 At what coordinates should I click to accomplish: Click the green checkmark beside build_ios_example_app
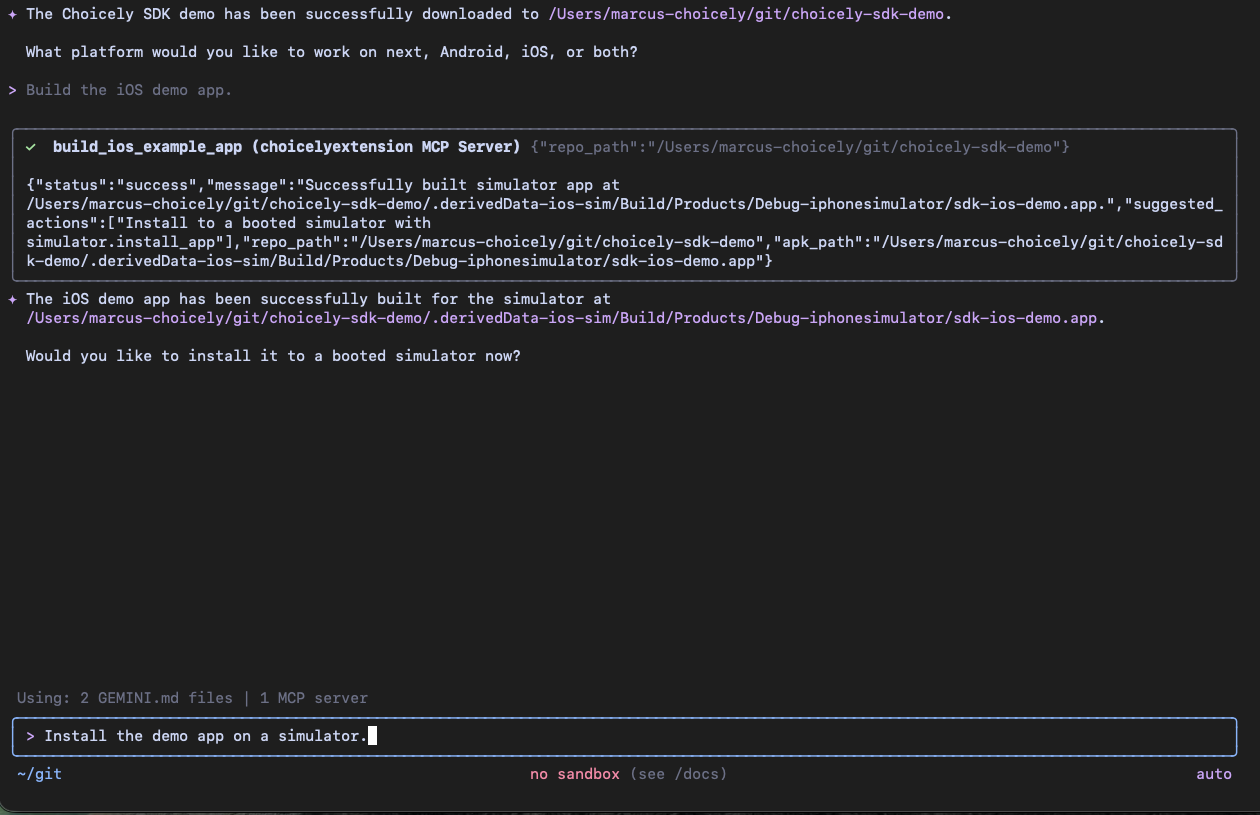[x=29, y=146]
